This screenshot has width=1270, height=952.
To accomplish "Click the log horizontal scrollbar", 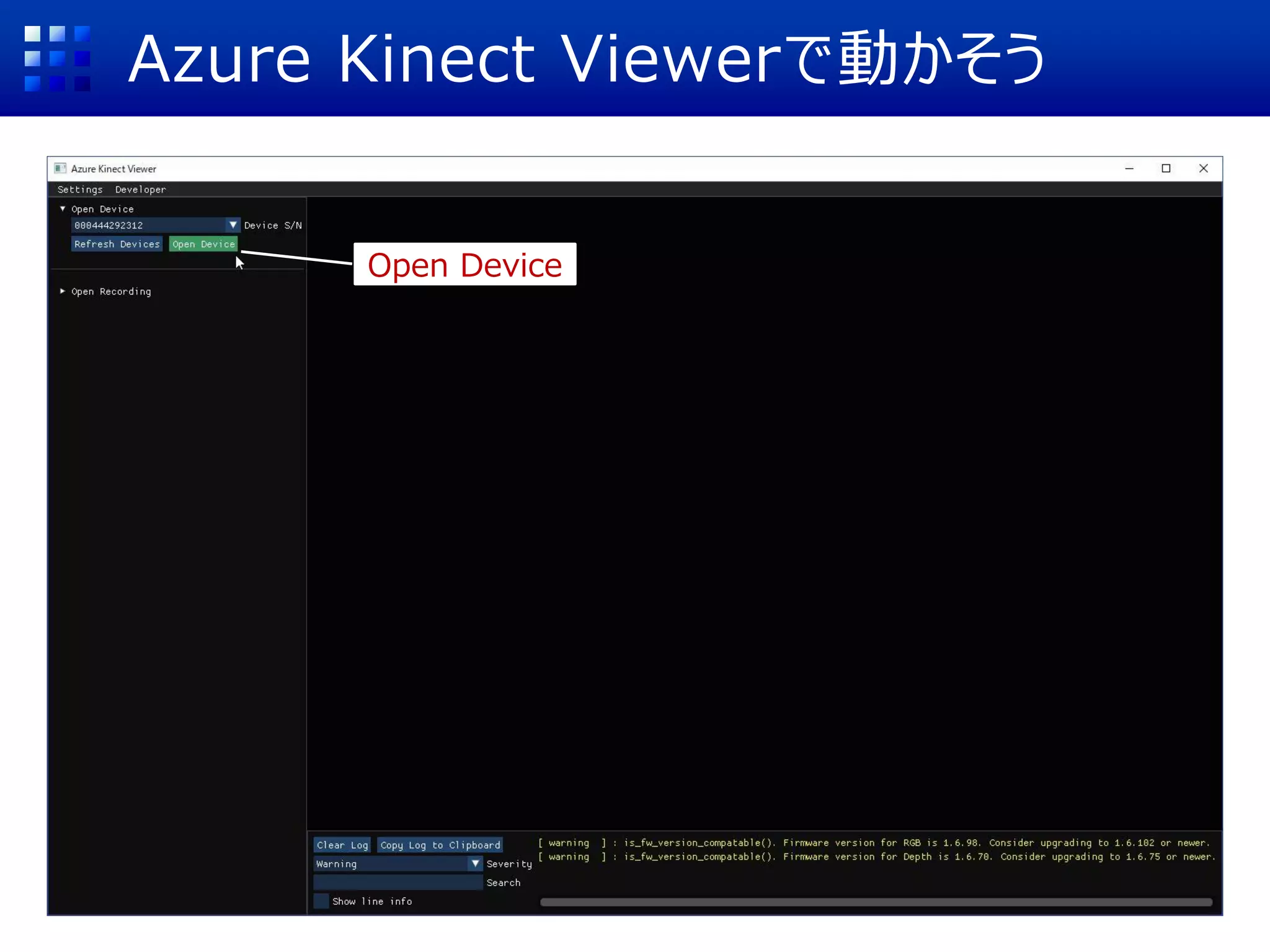I will [x=876, y=902].
